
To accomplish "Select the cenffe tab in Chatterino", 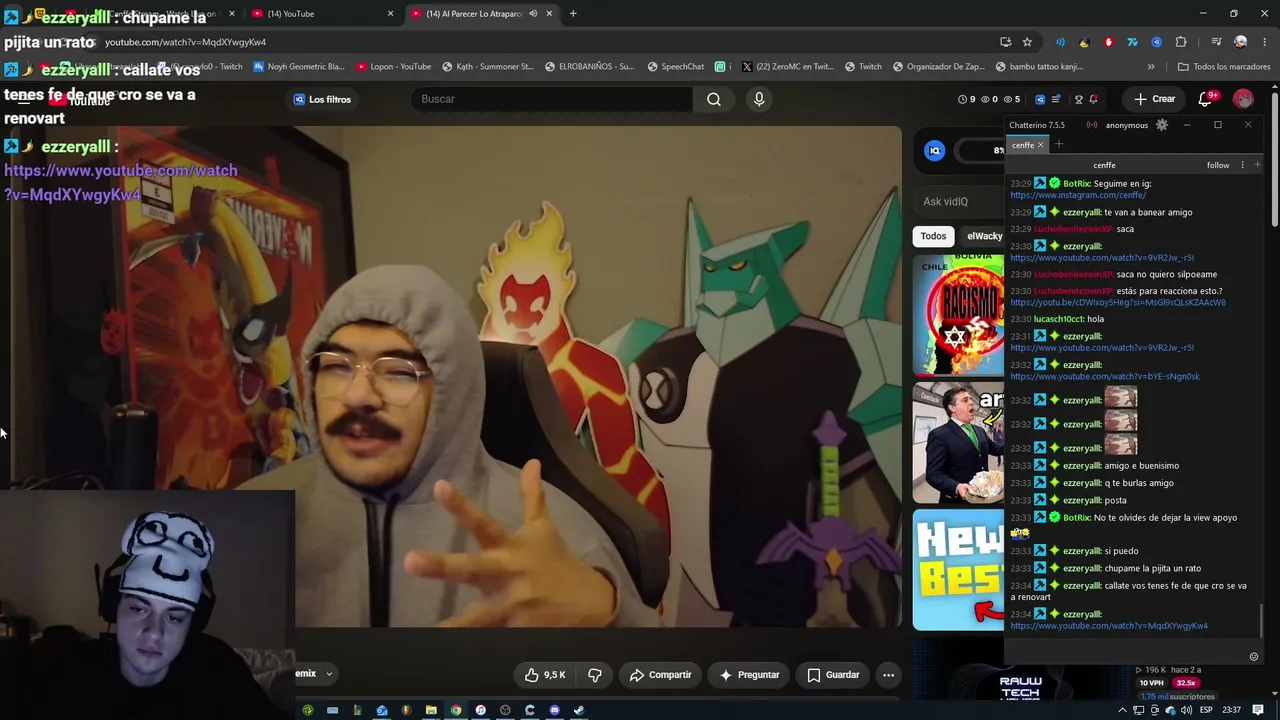I will tap(1027, 145).
